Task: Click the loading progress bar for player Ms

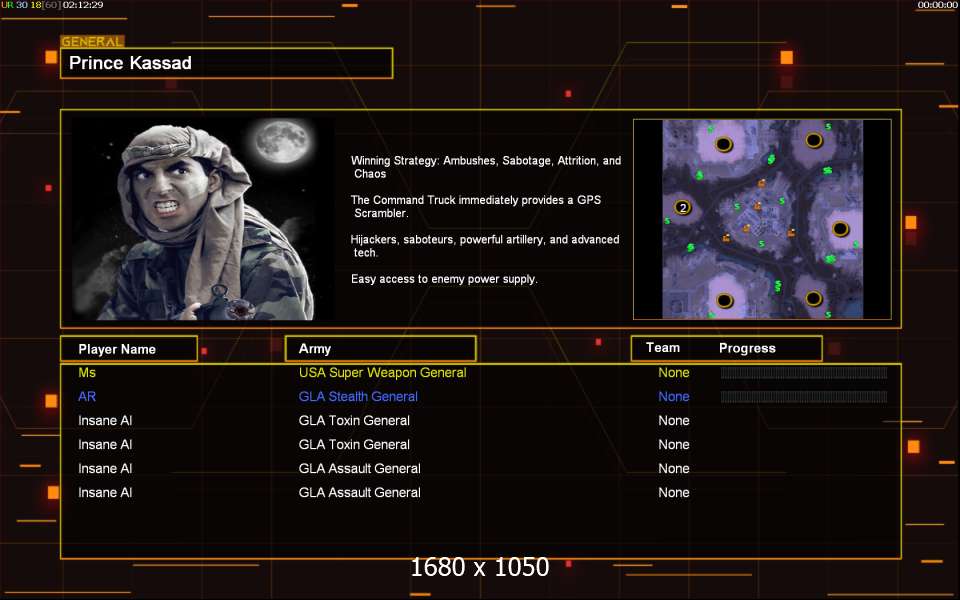Action: click(804, 373)
